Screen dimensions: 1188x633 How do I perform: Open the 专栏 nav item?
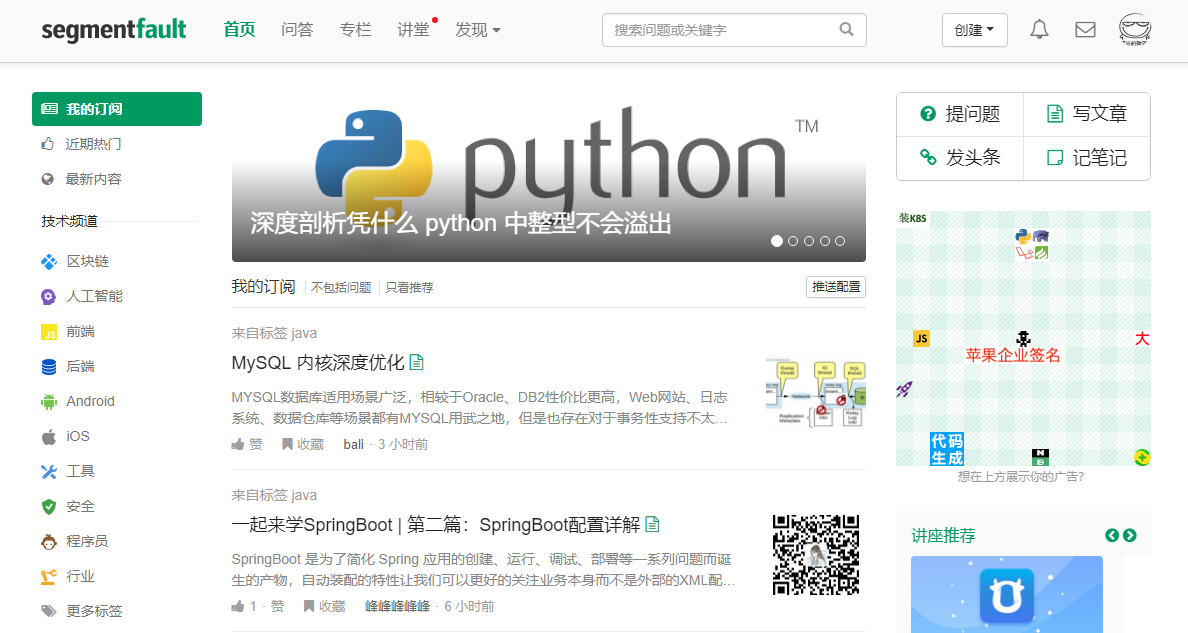coord(355,30)
